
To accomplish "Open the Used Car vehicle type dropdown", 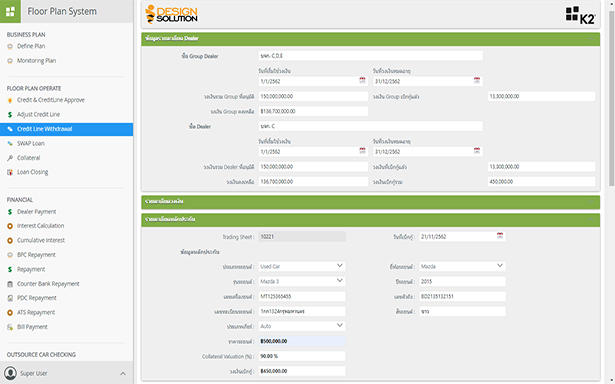I will (x=302, y=266).
